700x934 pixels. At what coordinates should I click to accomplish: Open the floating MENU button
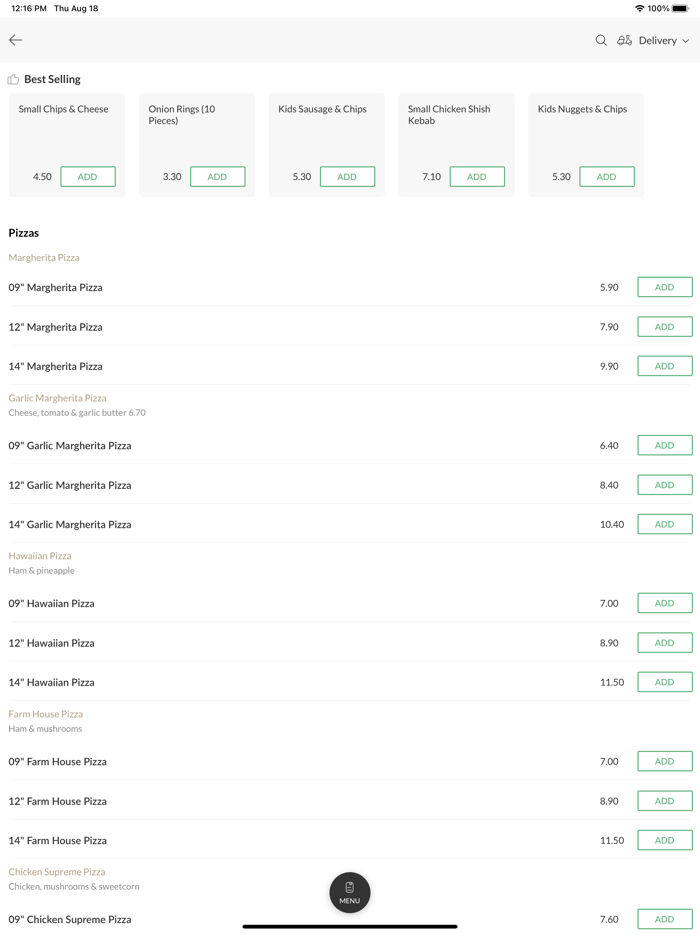pos(350,892)
